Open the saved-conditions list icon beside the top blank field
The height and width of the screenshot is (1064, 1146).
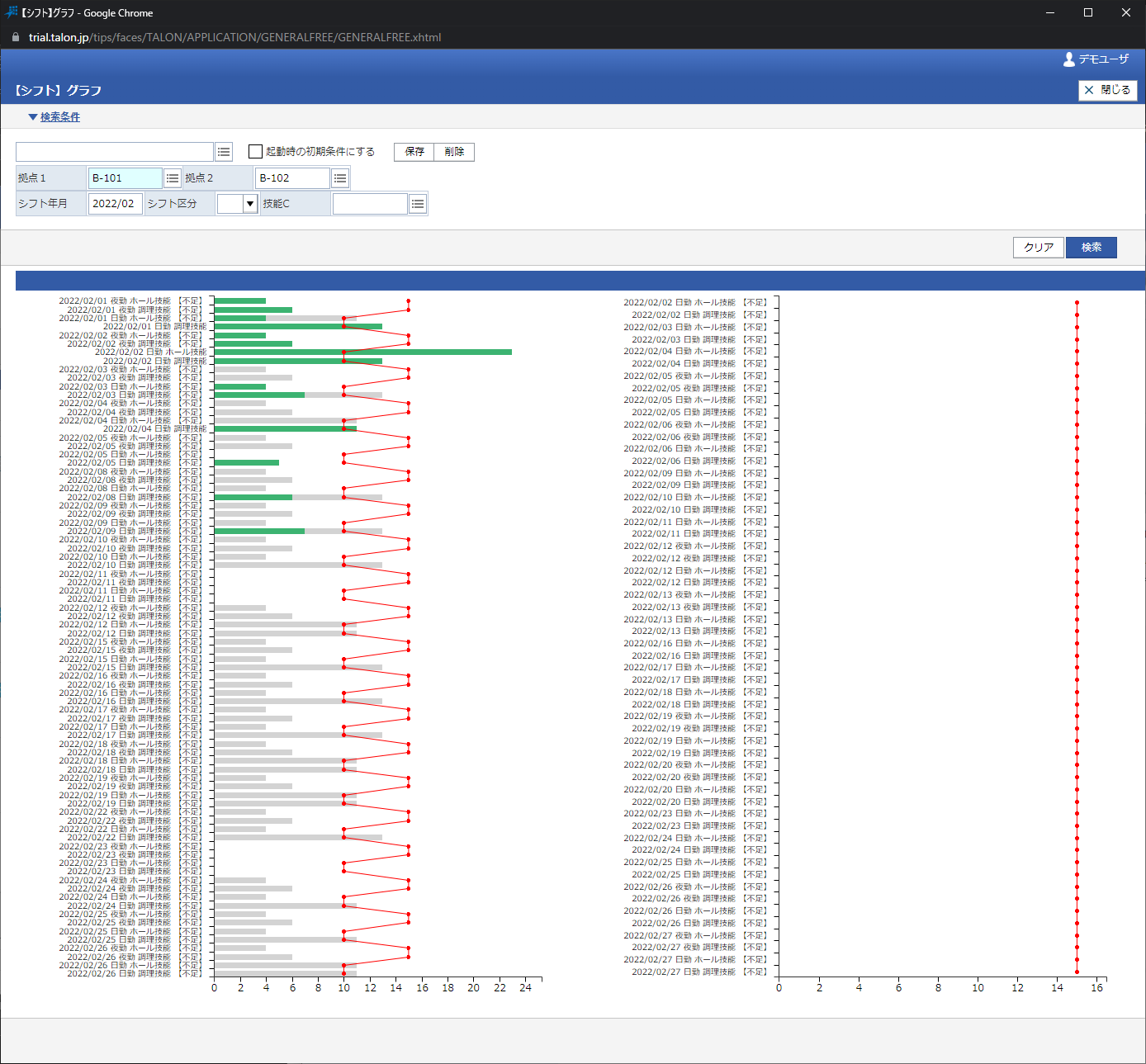point(224,152)
